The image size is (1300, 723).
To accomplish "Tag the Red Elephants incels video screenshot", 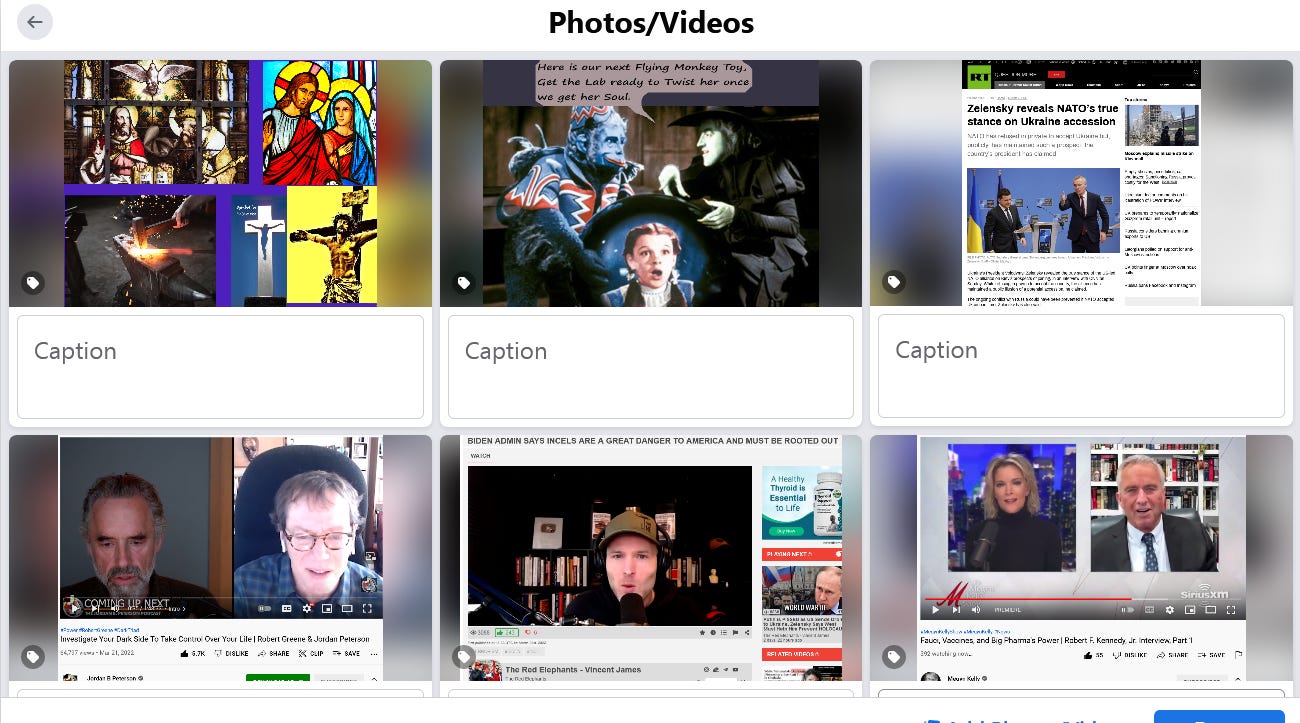I will coord(464,657).
